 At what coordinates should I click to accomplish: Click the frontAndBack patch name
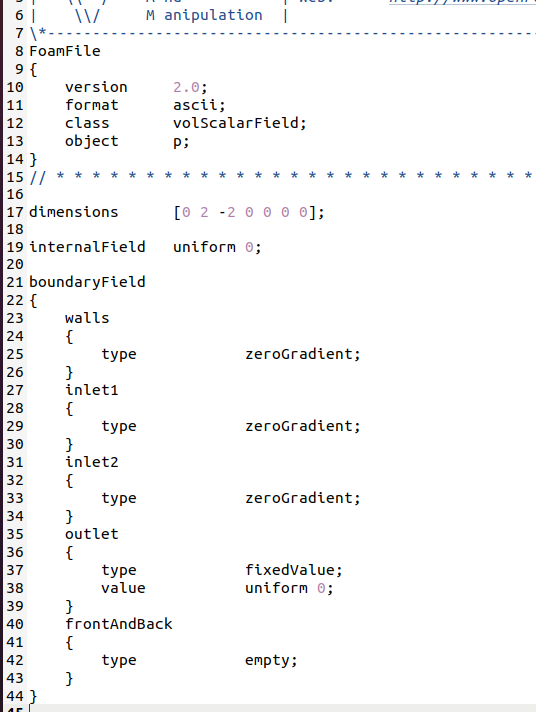point(119,624)
